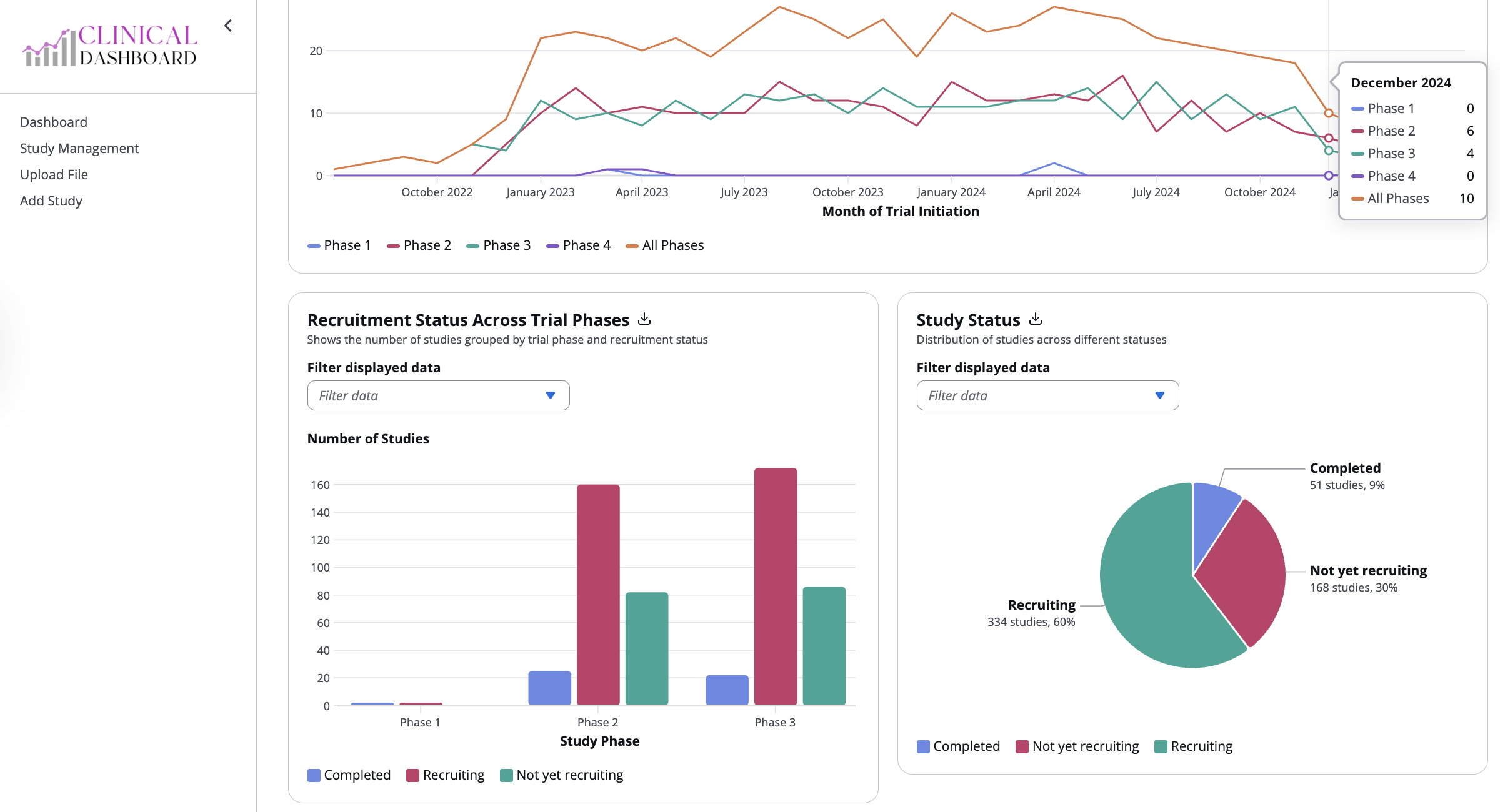Toggle All Phases series in line chart legend
The height and width of the screenshot is (812, 1500).
(x=665, y=245)
